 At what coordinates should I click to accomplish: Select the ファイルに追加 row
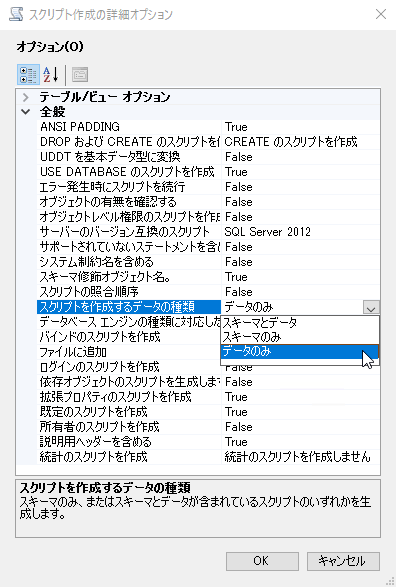[x=128, y=352]
